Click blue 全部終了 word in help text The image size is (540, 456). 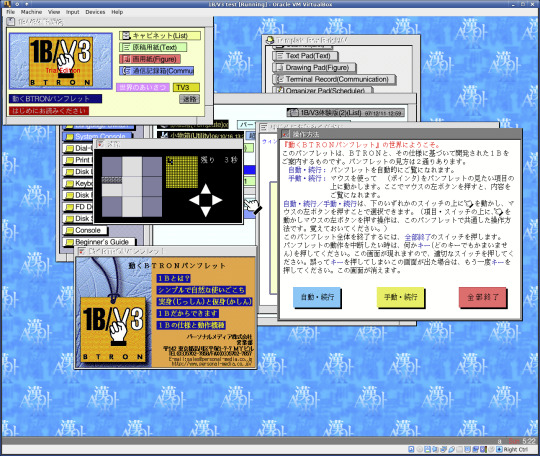click(x=417, y=237)
